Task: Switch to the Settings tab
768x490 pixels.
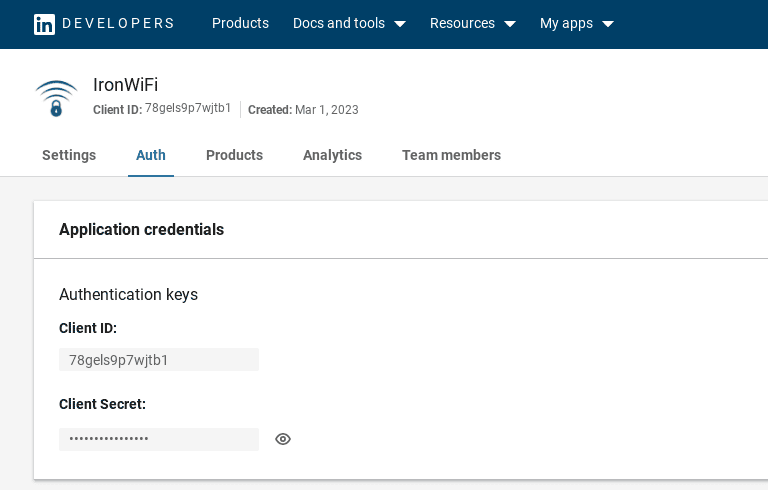Action: [69, 155]
